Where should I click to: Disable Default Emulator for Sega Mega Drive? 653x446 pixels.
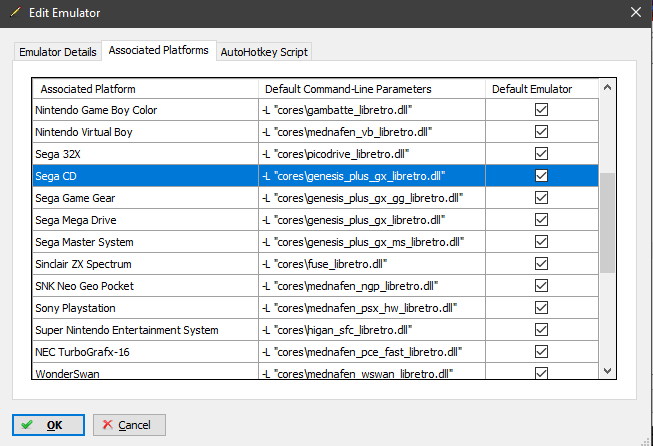pyautogui.click(x=541, y=220)
